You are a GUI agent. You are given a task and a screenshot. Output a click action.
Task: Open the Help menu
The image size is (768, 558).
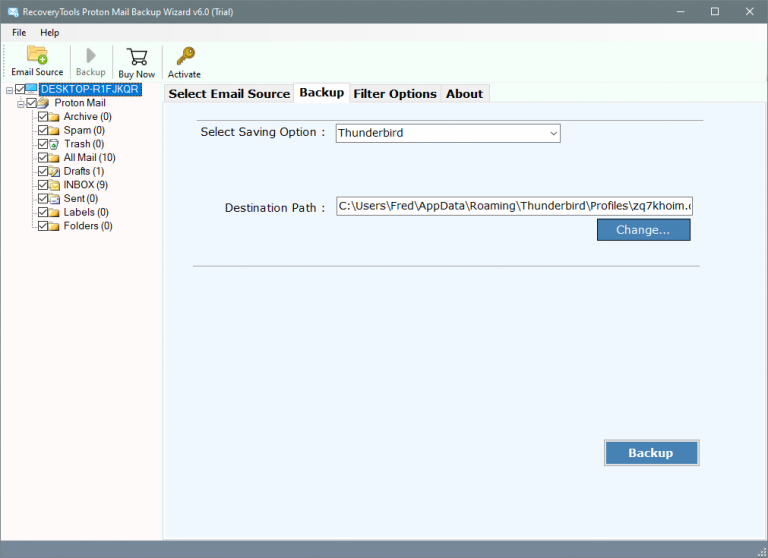(x=49, y=33)
